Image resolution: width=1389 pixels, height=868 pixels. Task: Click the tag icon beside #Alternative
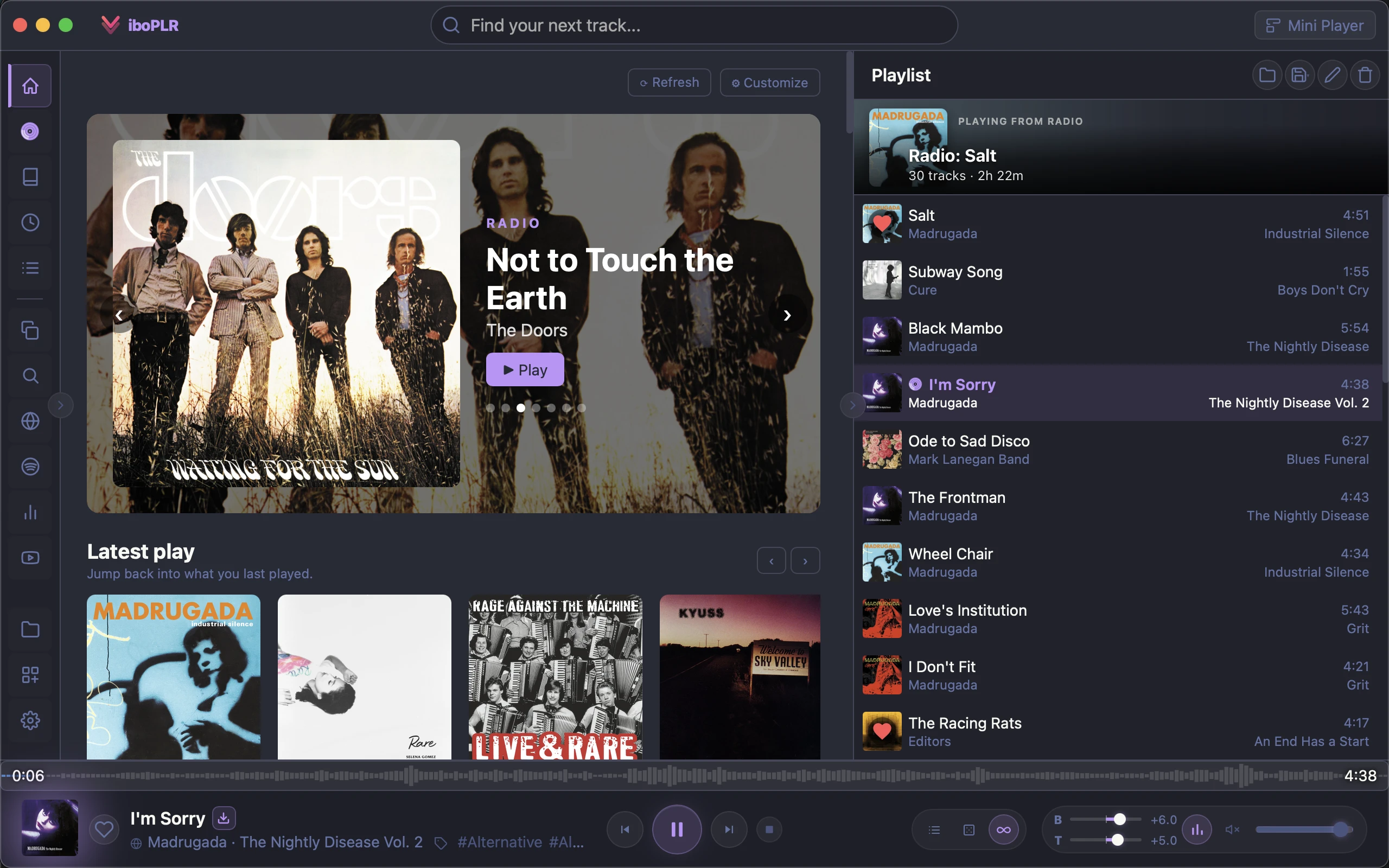tap(441, 843)
